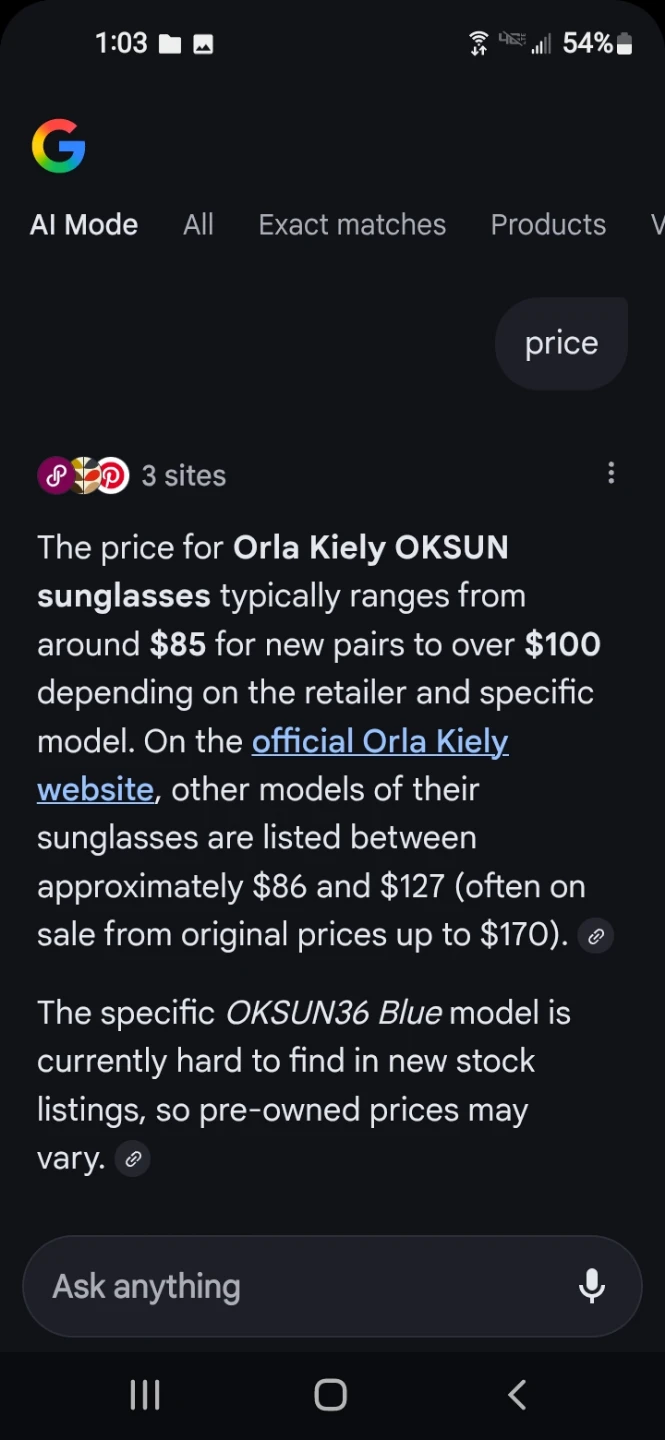Switch to the AI Mode tab
Image resolution: width=665 pixels, height=1440 pixels.
point(84,224)
